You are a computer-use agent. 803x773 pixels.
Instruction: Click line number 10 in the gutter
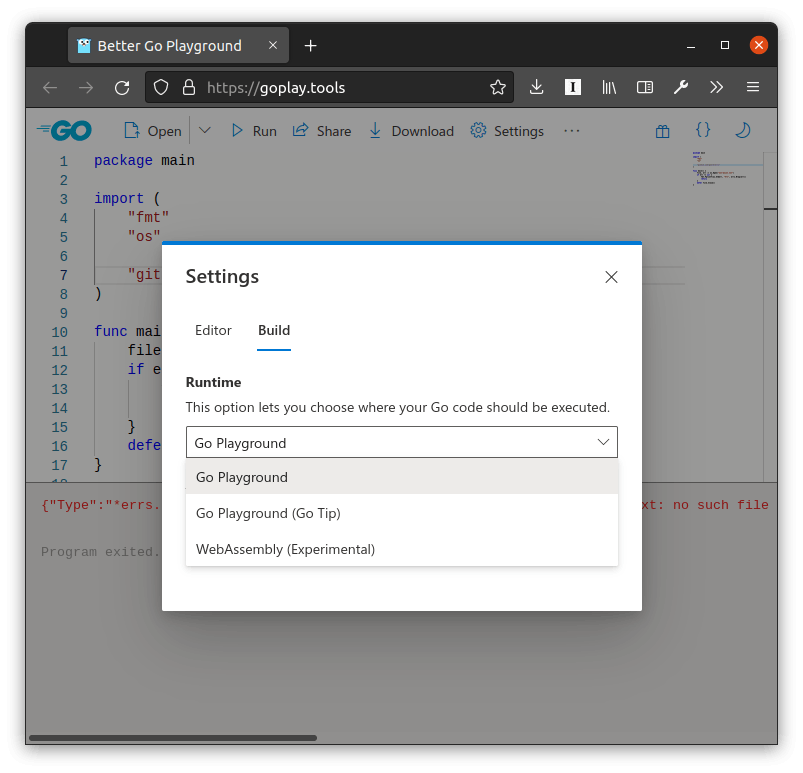59,332
